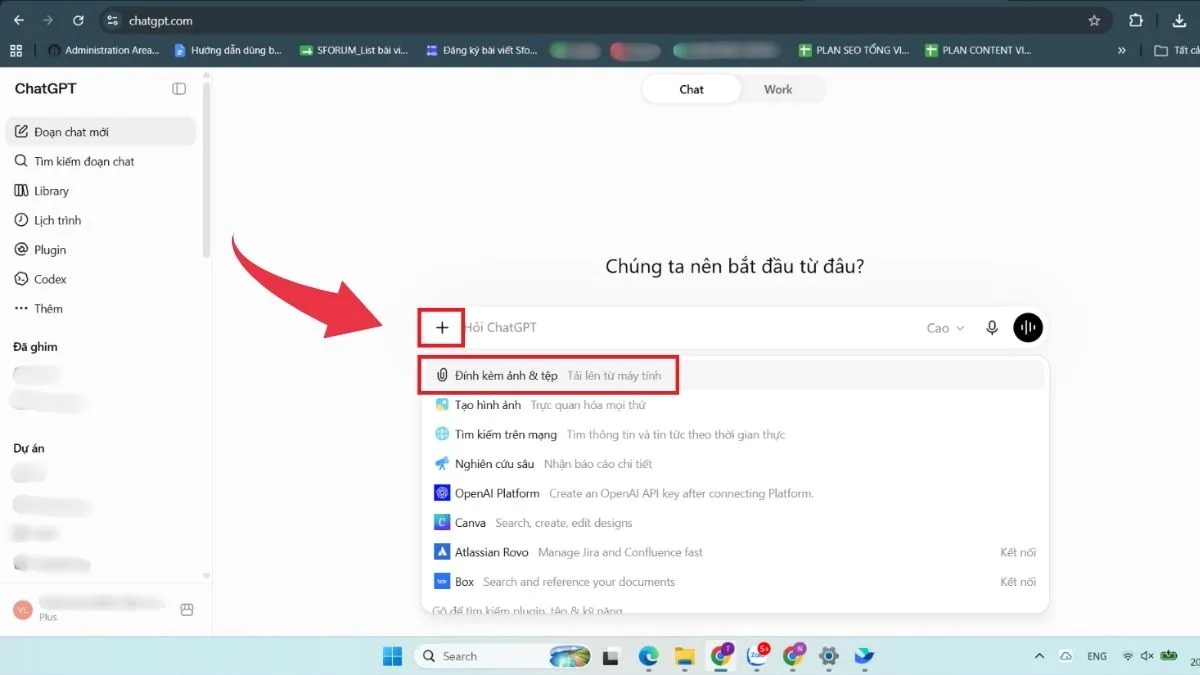This screenshot has height=675, width=1200.
Task: Click the Box logo icon
Action: [x=442, y=581]
